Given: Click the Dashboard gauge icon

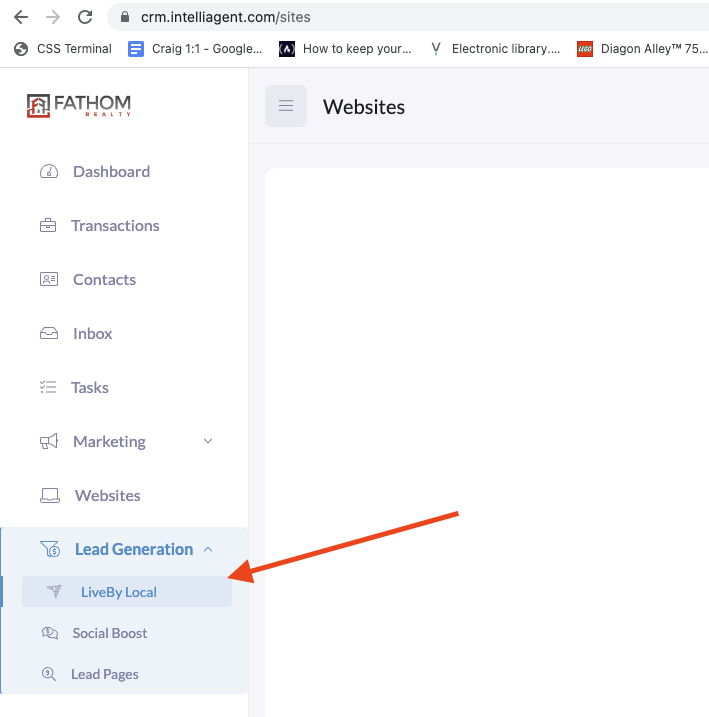Looking at the screenshot, I should click(49, 171).
